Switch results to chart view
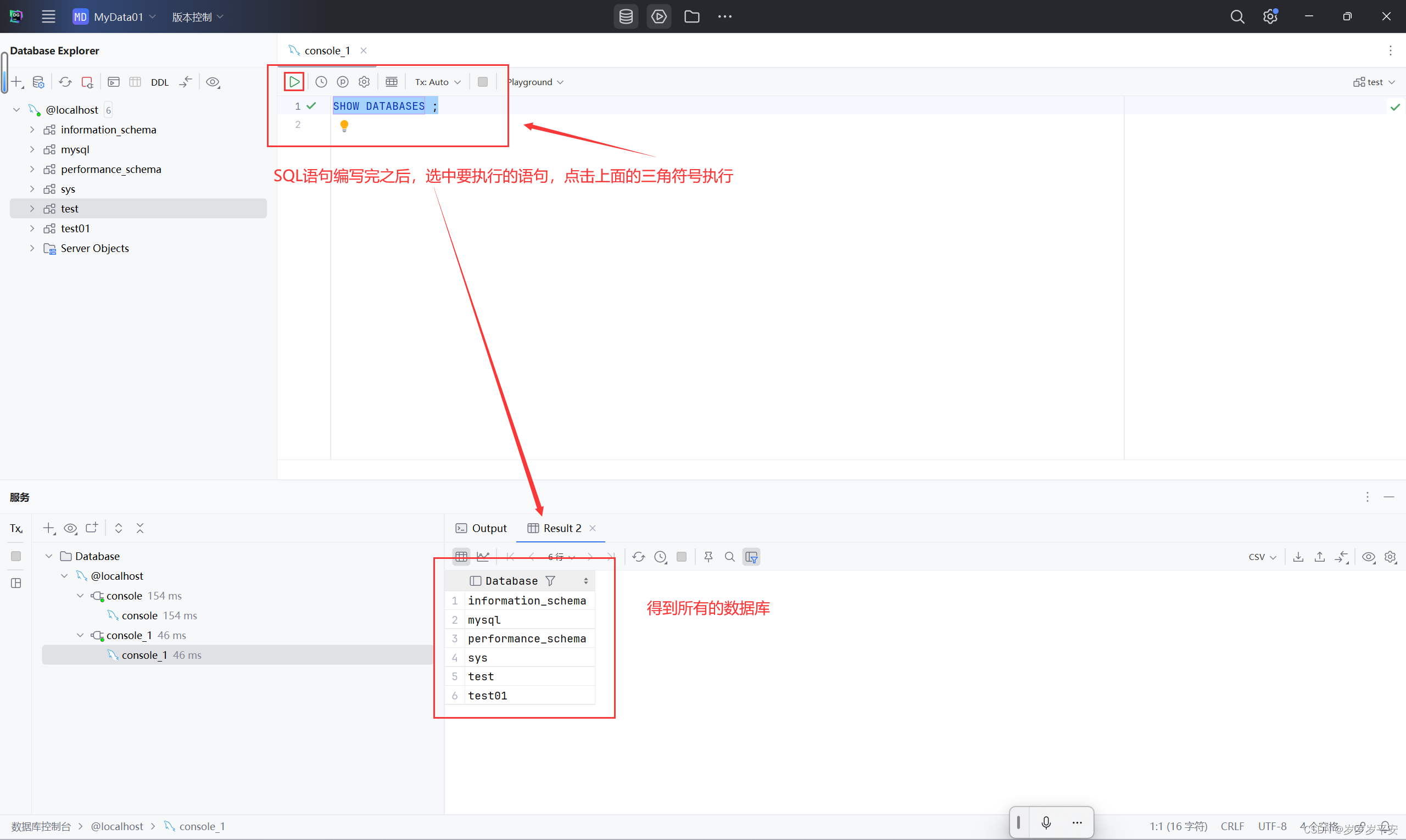This screenshot has width=1406, height=840. [482, 557]
